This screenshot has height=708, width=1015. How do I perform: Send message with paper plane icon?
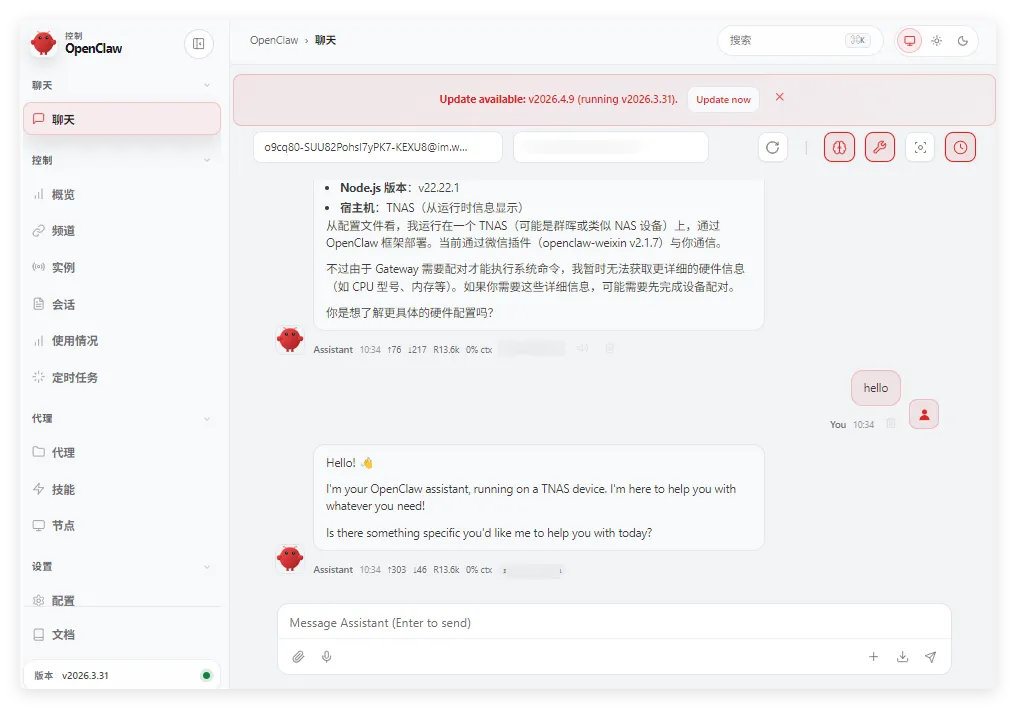(931, 657)
